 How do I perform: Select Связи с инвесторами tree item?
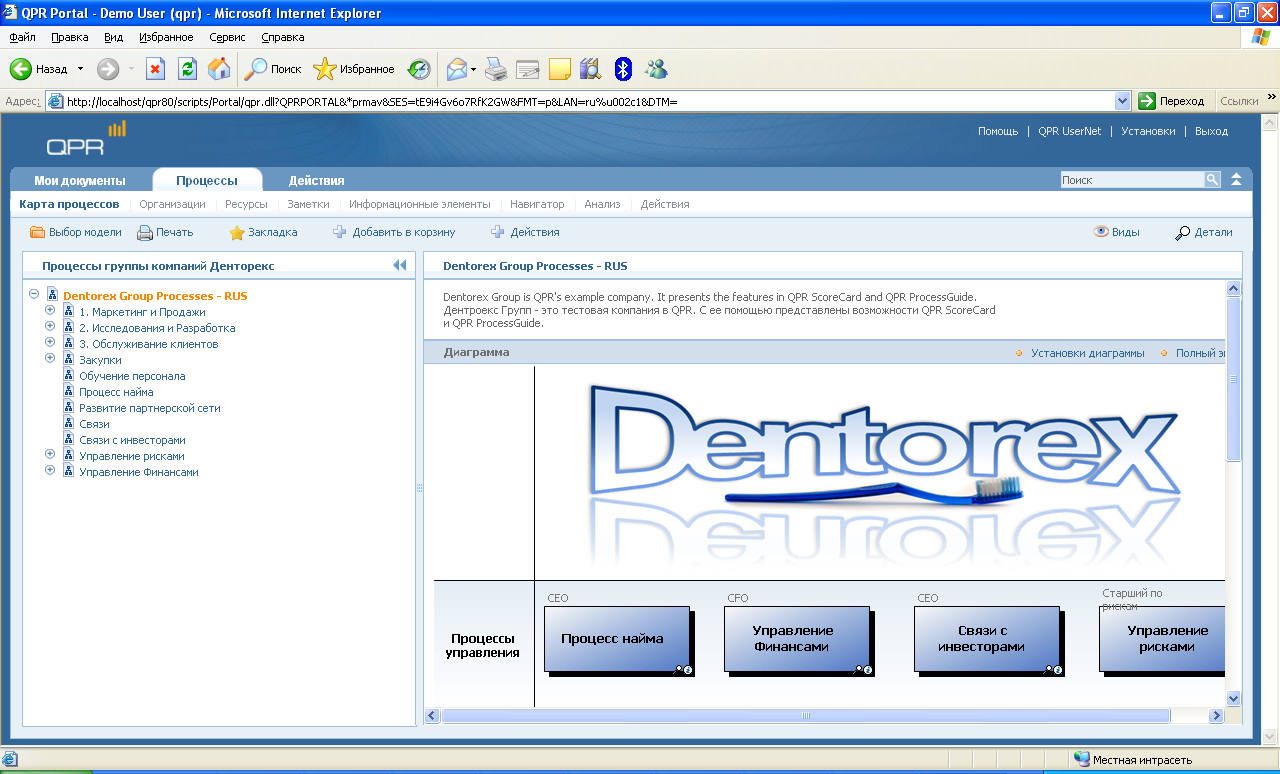point(132,440)
